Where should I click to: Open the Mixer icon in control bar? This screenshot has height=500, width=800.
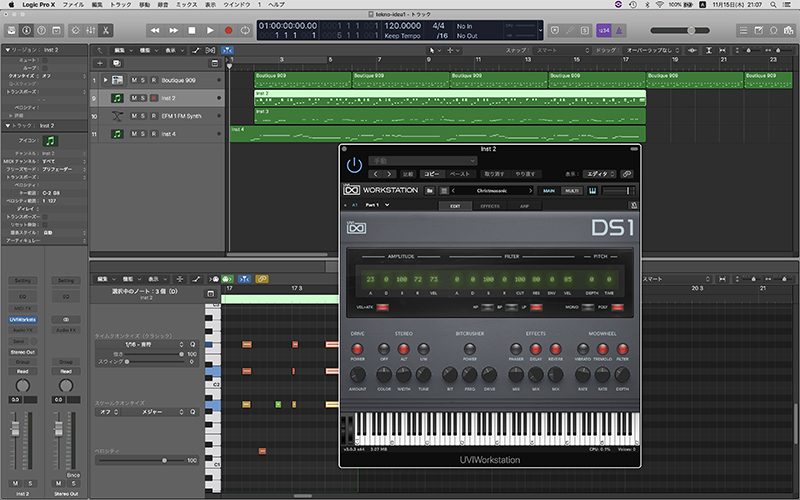(x=90, y=31)
